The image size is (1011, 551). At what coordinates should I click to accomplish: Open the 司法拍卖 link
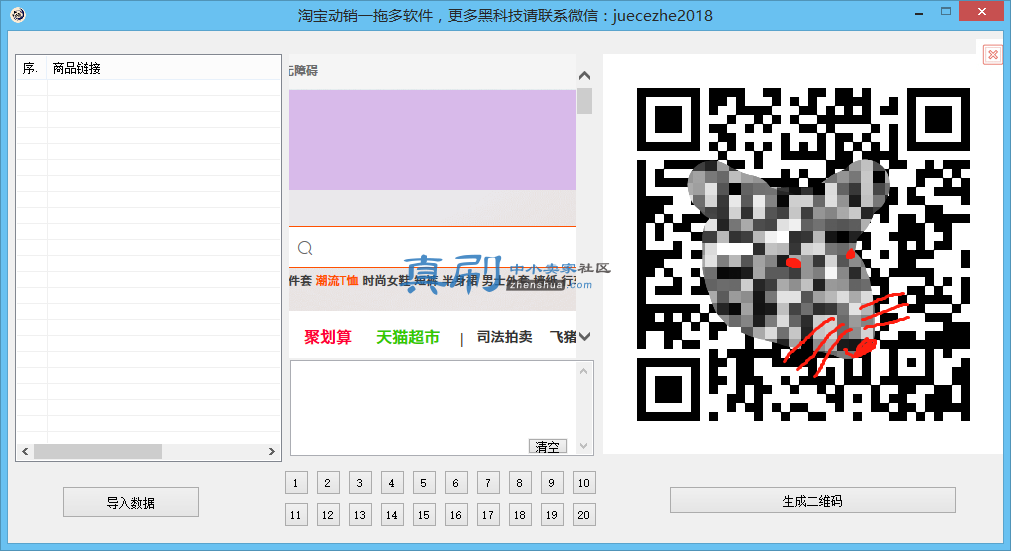[504, 337]
